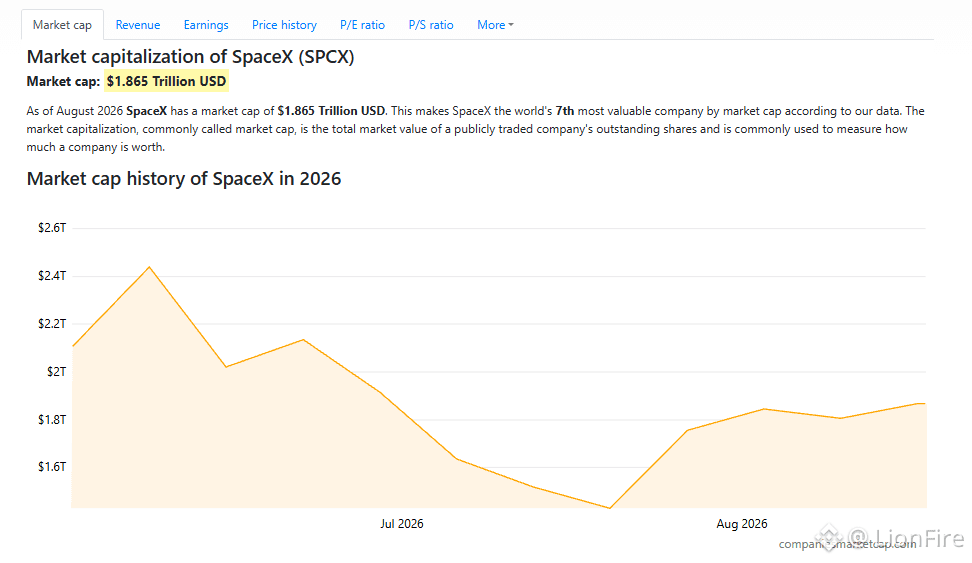Go to the Price history tab
This screenshot has height=563, width=972.
click(284, 25)
